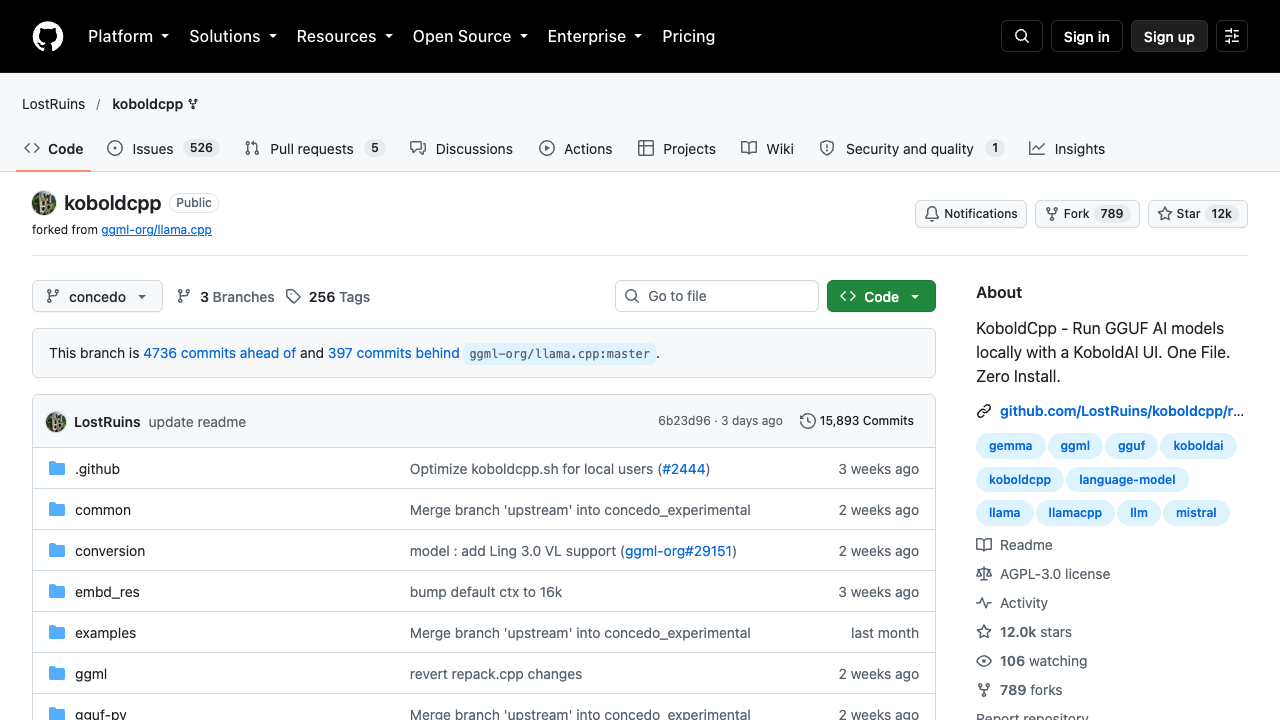Select the koboldai topic tag
Screen dimensions: 1280x720
click(1199, 446)
